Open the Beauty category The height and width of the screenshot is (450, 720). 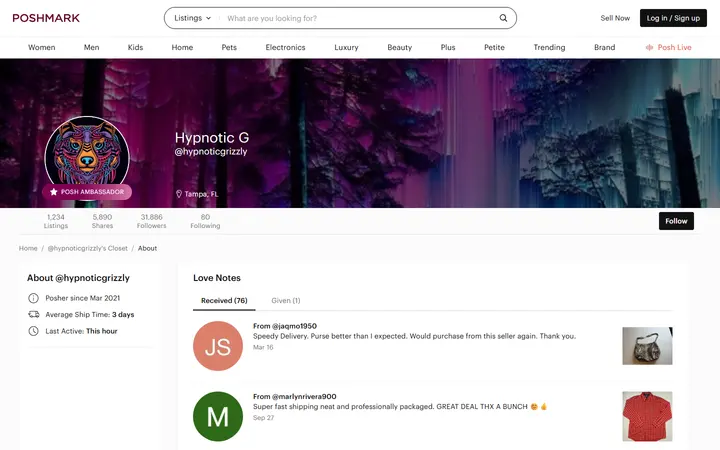(399, 47)
